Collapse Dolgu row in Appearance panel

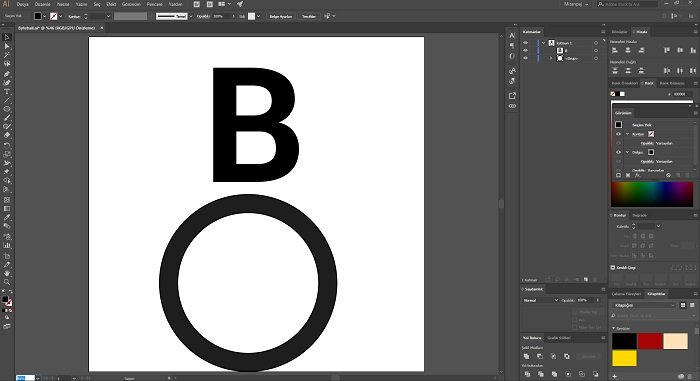coord(627,152)
